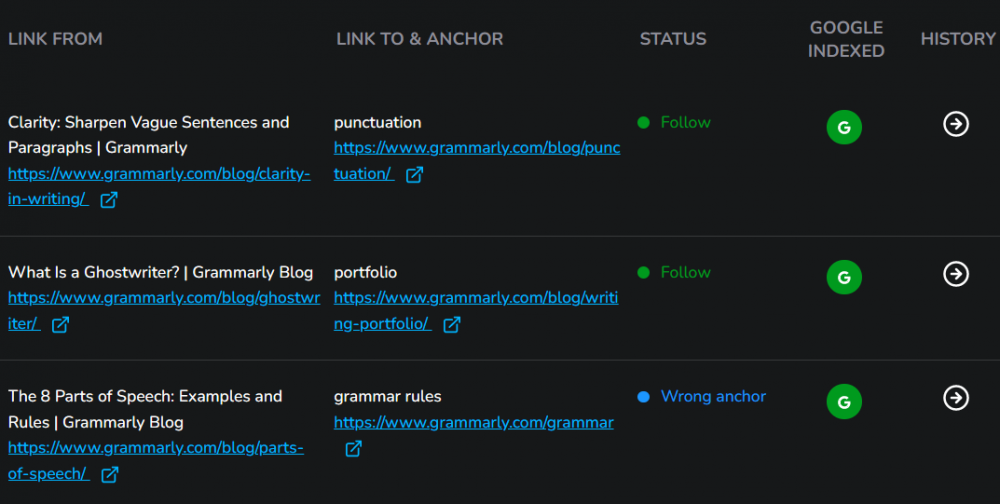The image size is (1000, 504).
Task: Open the blog/ghostwriter link
Action: [x=164, y=311]
